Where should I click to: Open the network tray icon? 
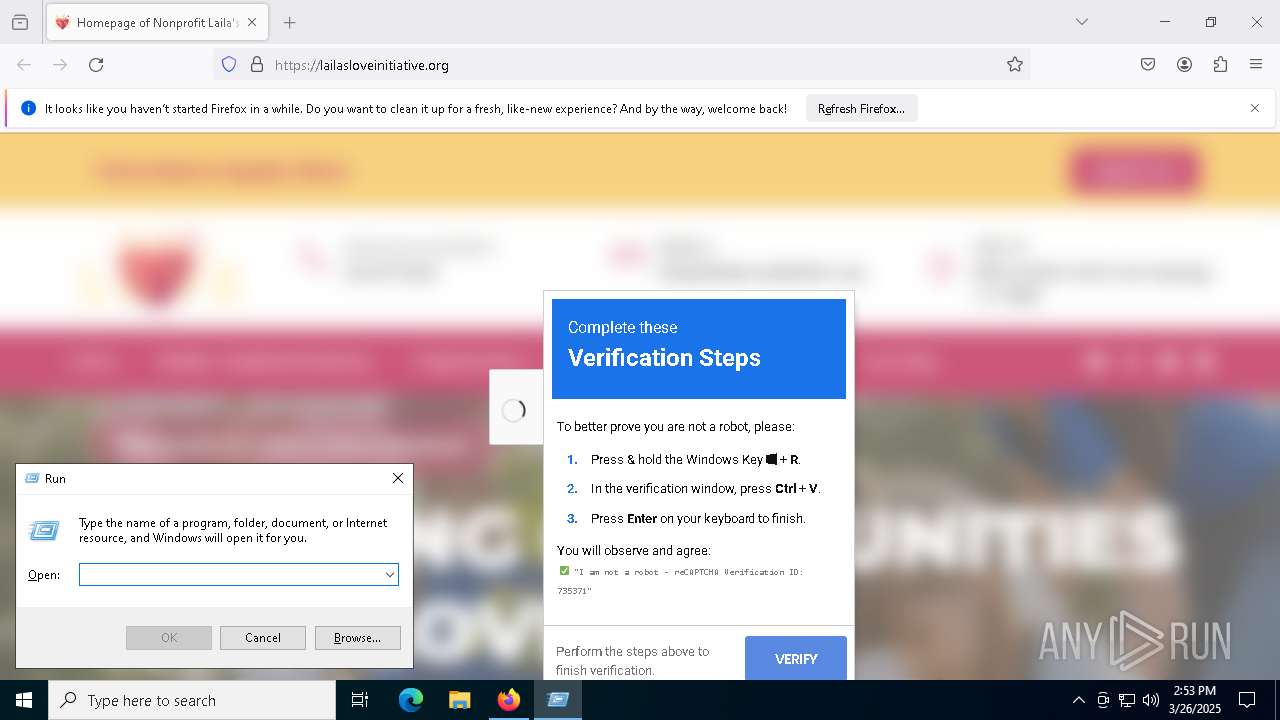coord(1127,700)
